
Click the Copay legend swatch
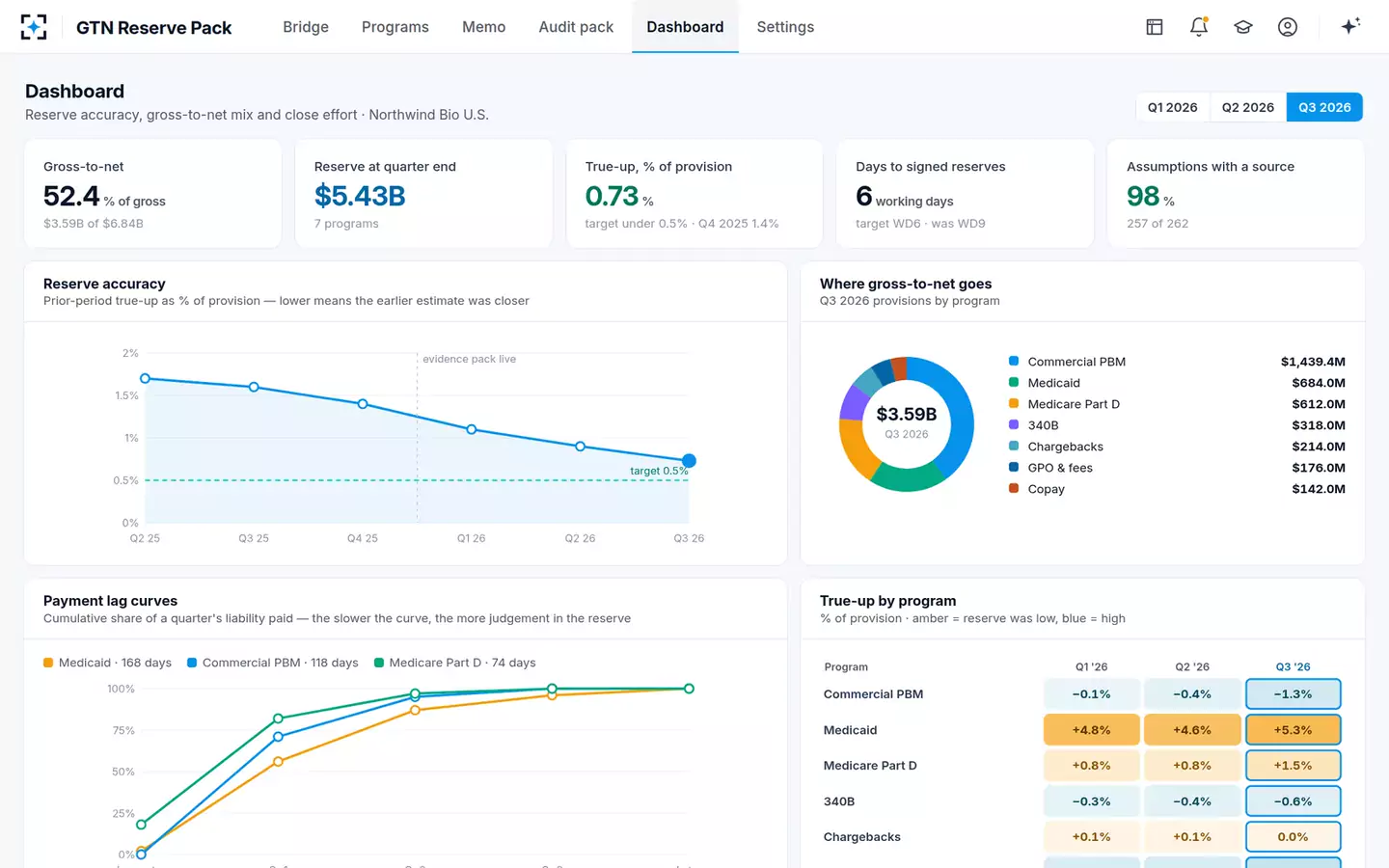click(x=1014, y=488)
